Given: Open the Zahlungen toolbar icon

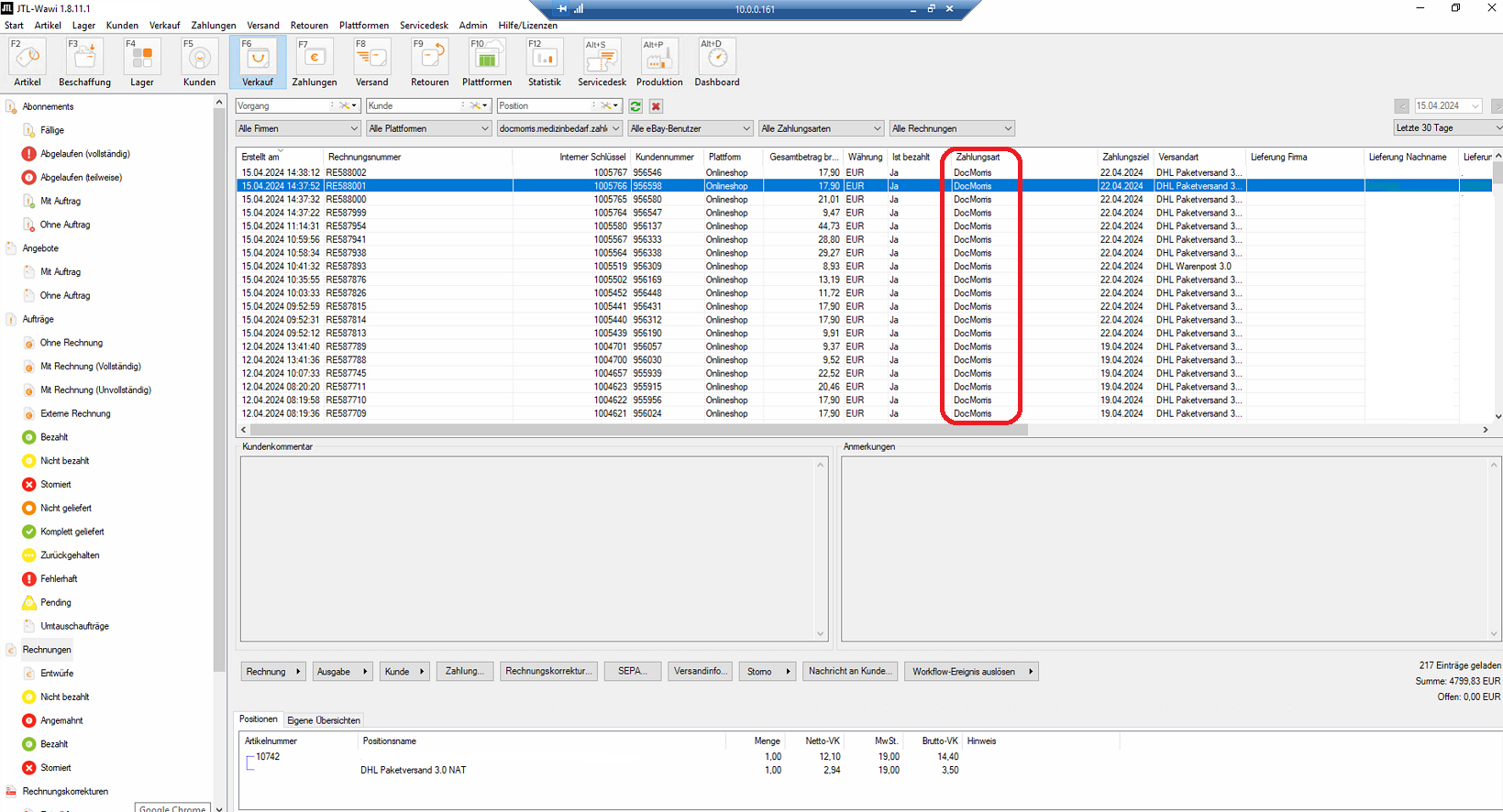Looking at the screenshot, I should [x=315, y=58].
